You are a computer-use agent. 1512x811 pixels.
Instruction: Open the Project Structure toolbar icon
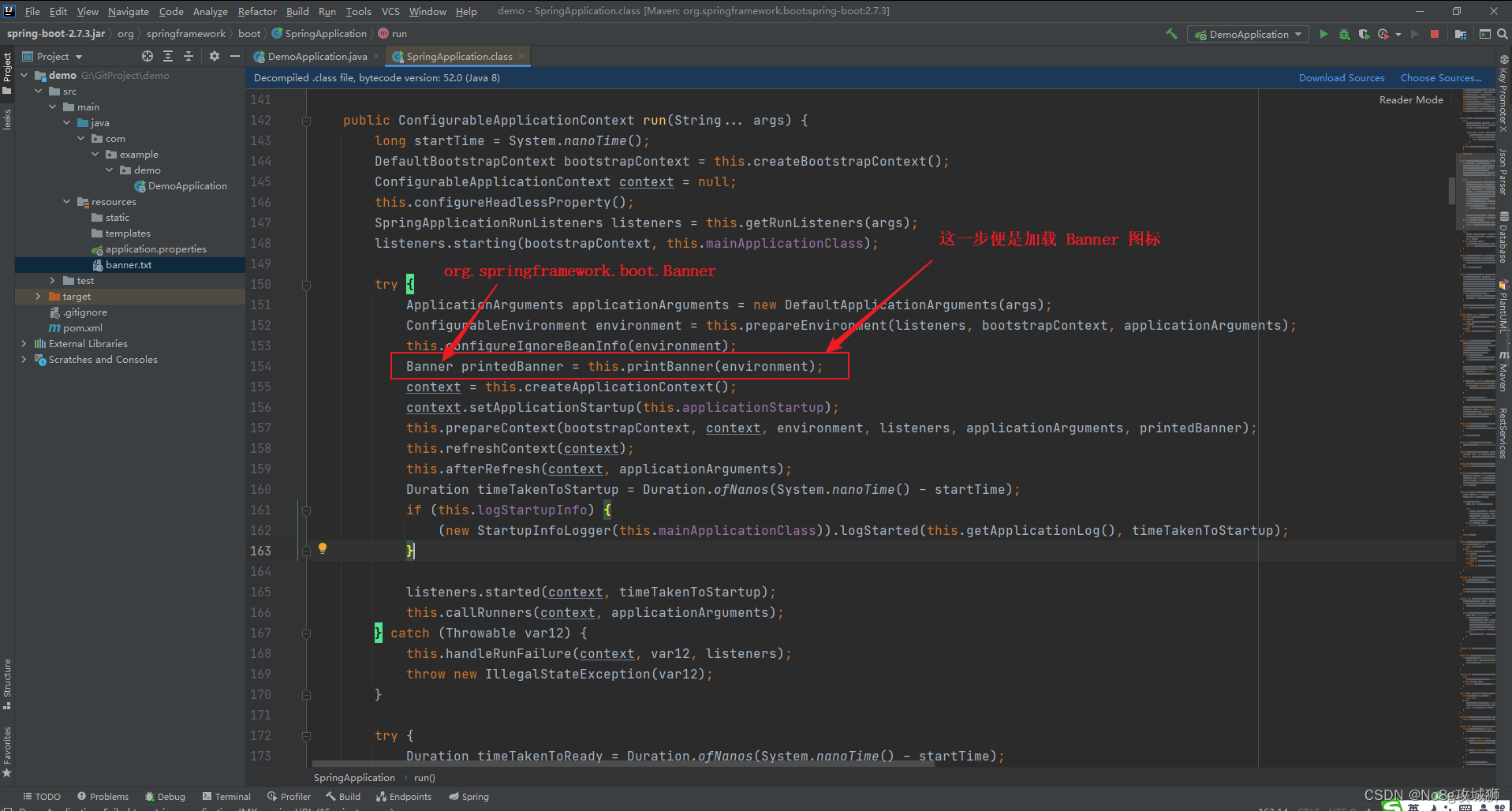click(x=1461, y=34)
